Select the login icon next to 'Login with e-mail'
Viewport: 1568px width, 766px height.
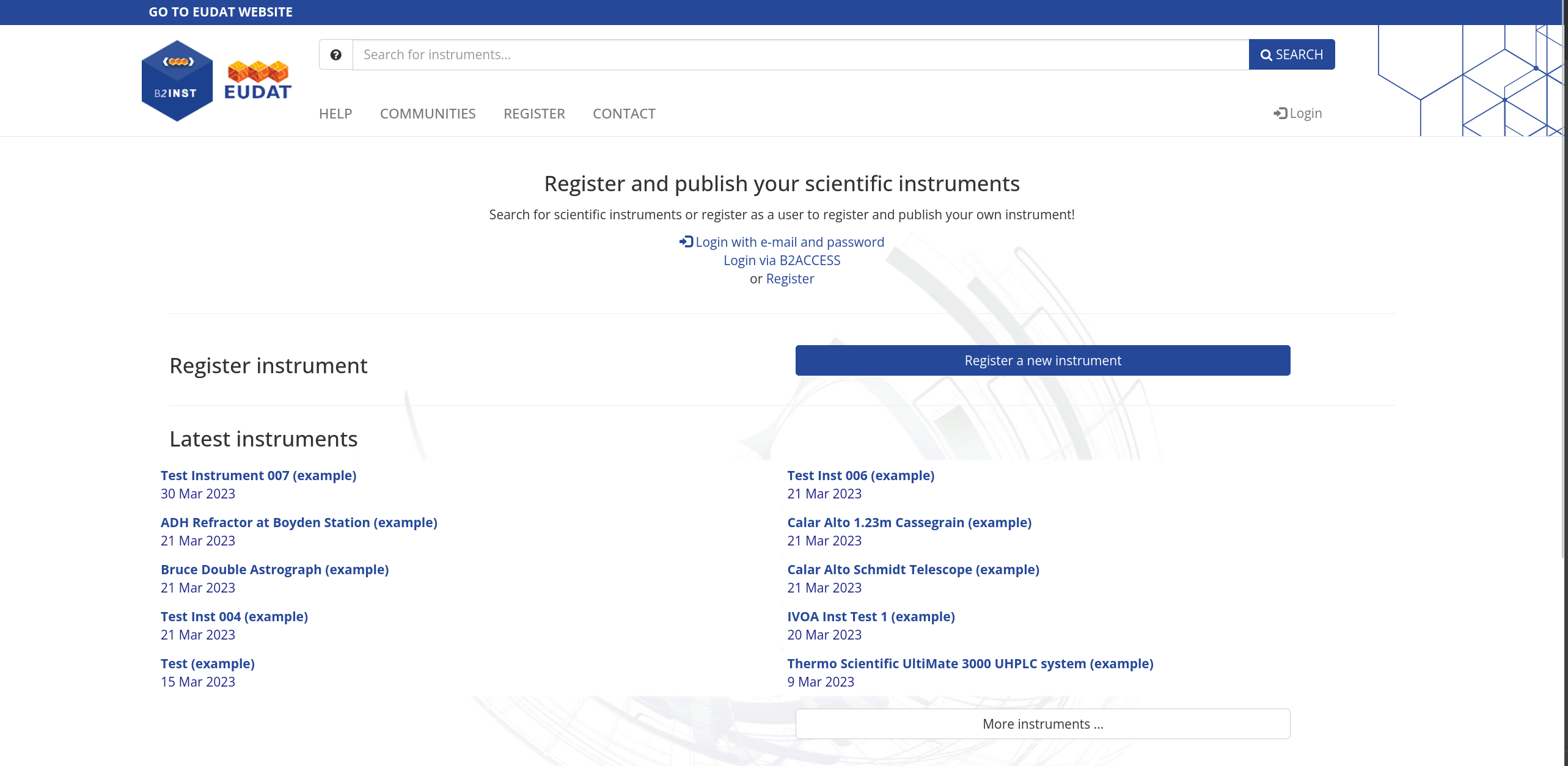point(686,241)
